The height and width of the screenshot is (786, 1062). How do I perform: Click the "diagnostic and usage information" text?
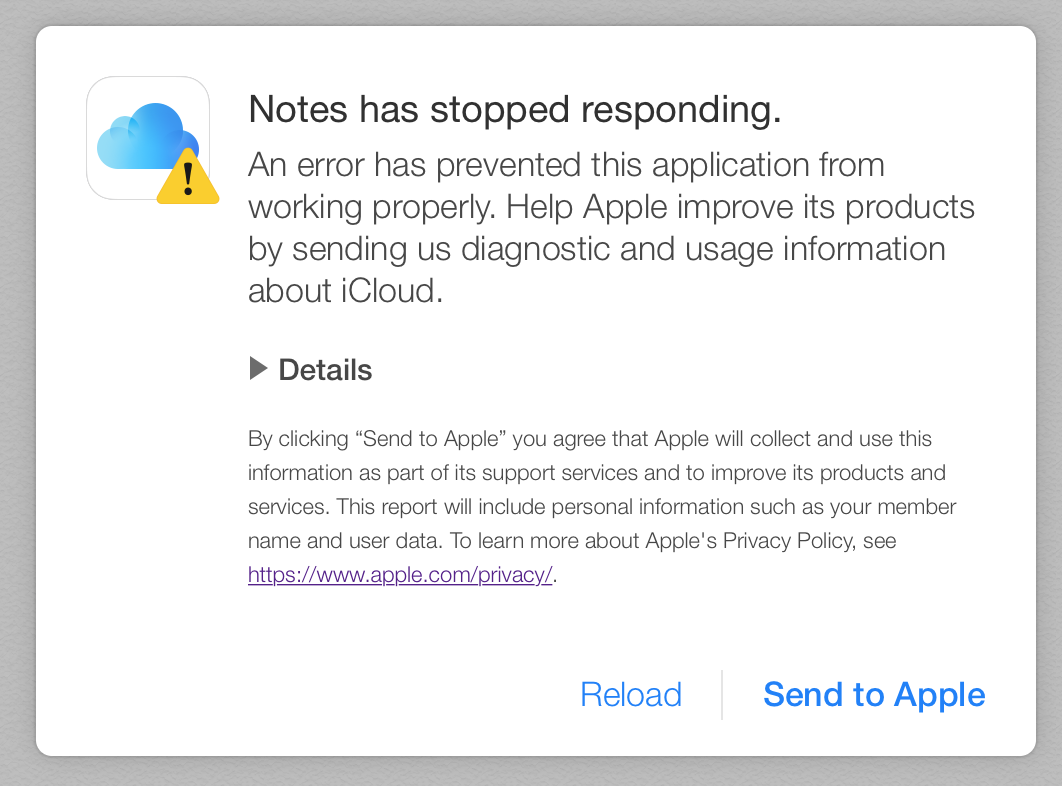[703, 249]
